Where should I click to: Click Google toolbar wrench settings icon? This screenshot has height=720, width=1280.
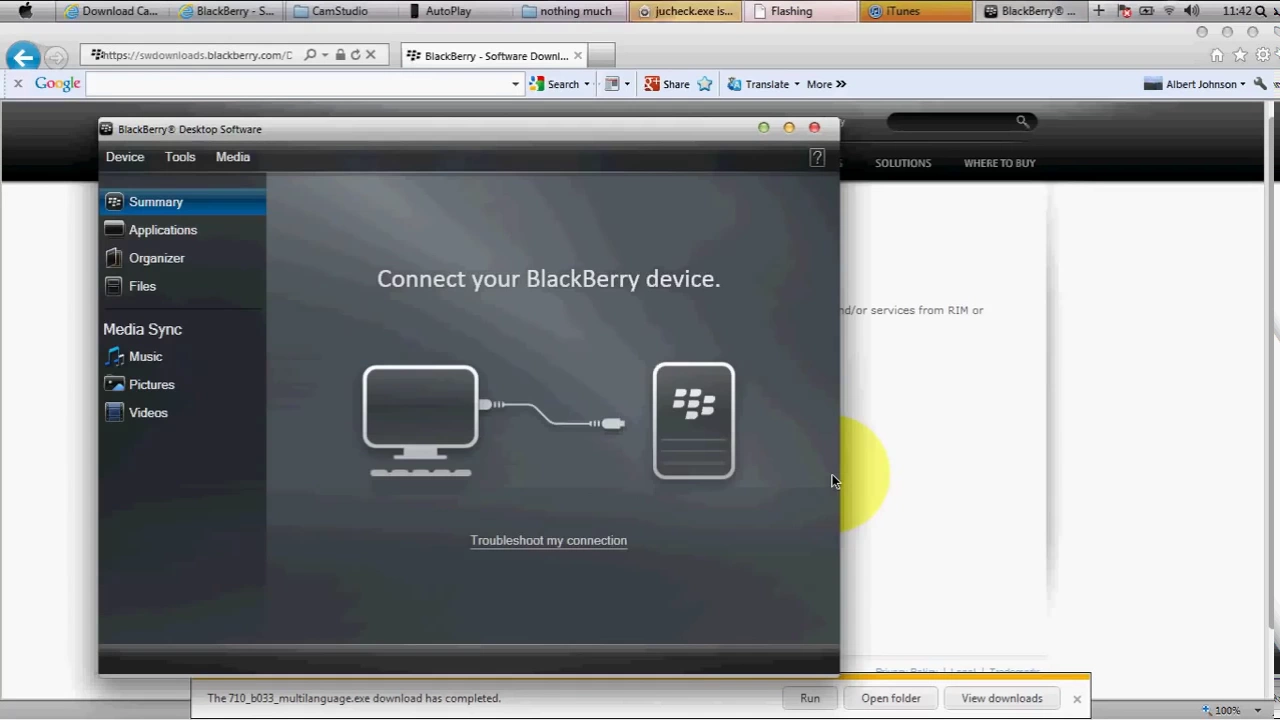[x=1260, y=84]
